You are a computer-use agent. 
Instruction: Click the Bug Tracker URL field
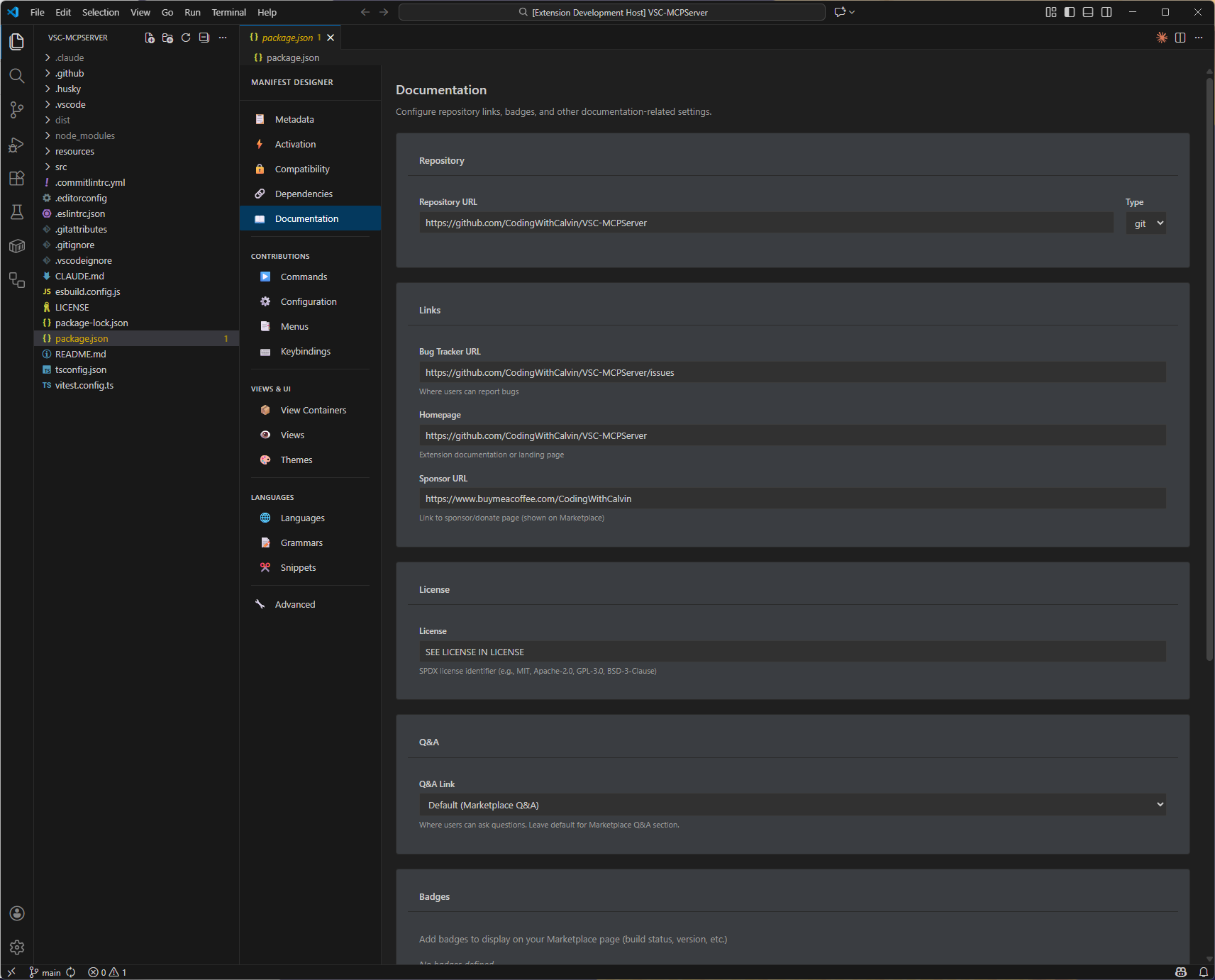[x=792, y=372]
